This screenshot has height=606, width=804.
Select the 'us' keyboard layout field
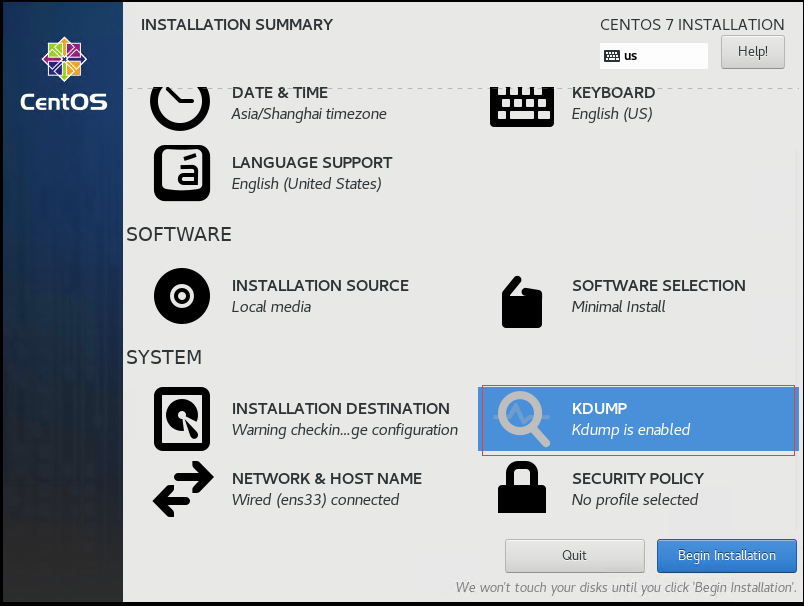654,56
